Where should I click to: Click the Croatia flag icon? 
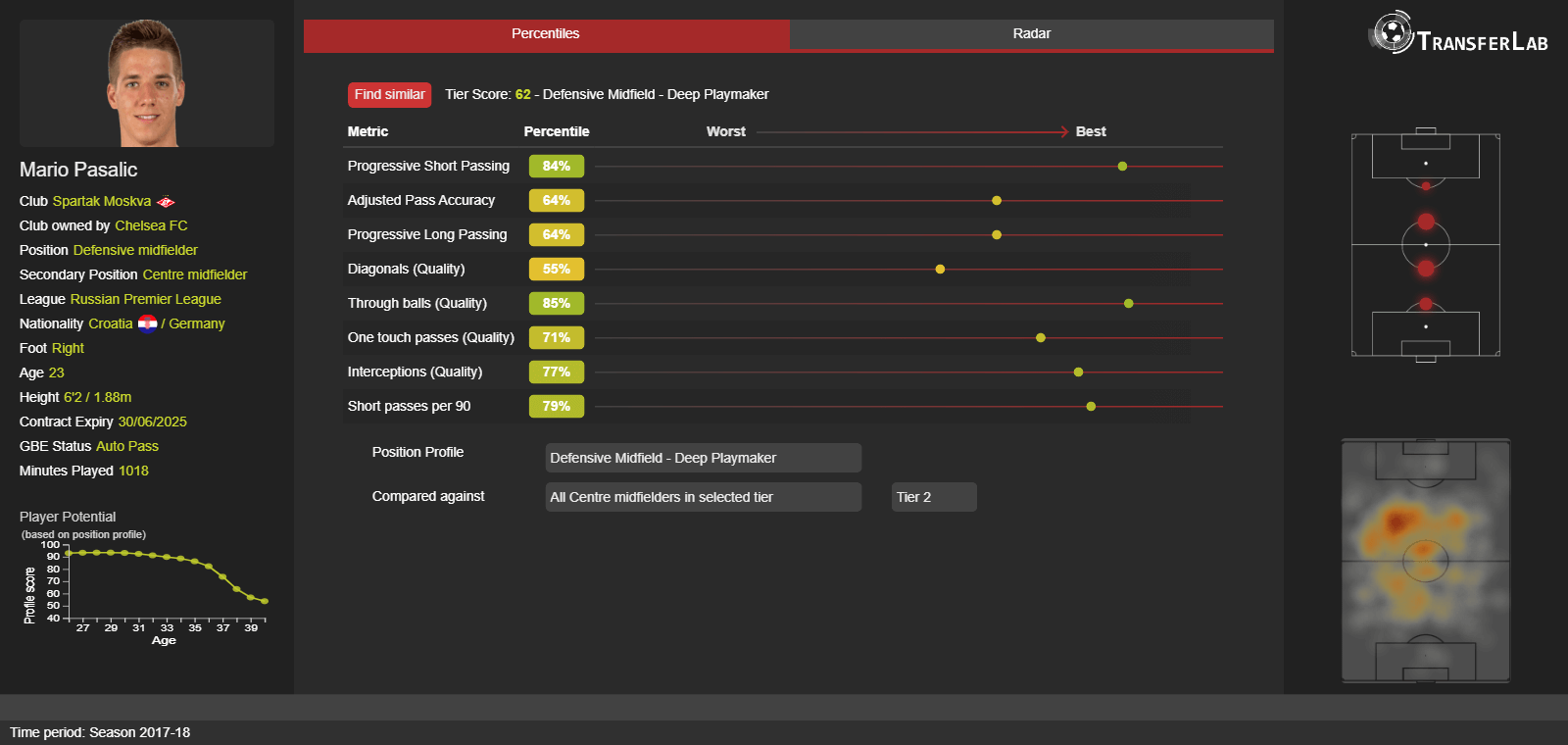(x=147, y=323)
